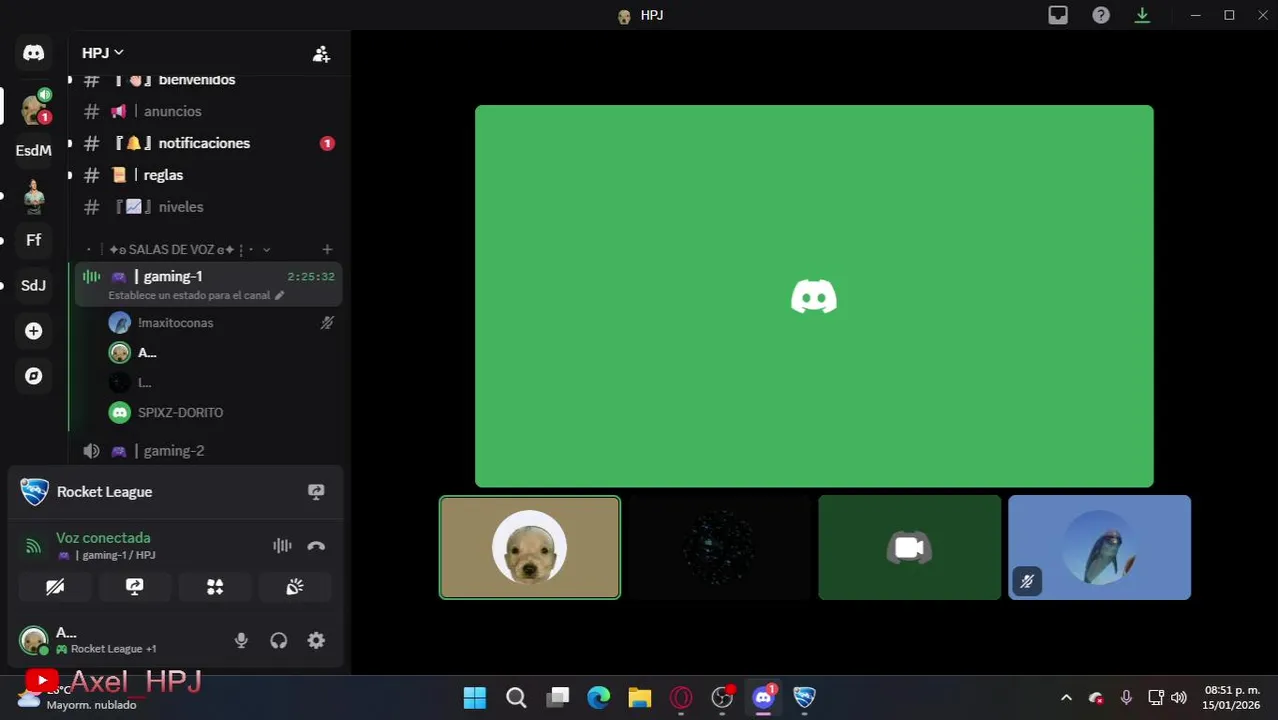Open taskbar search magnifier
The width and height of the screenshot is (1278, 720).
click(x=516, y=697)
